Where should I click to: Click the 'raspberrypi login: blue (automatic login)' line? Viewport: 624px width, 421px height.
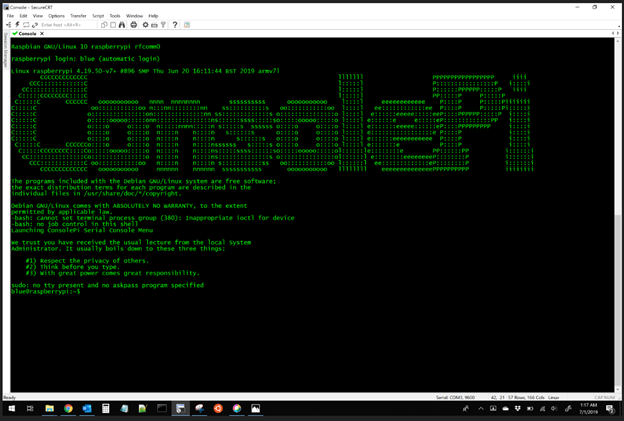[86, 59]
